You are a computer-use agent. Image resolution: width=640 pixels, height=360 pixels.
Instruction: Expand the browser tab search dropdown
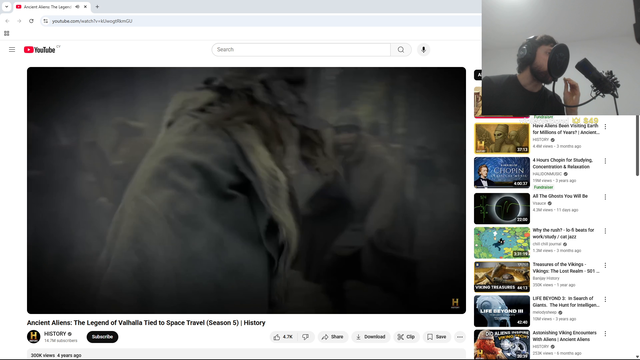[7, 7]
